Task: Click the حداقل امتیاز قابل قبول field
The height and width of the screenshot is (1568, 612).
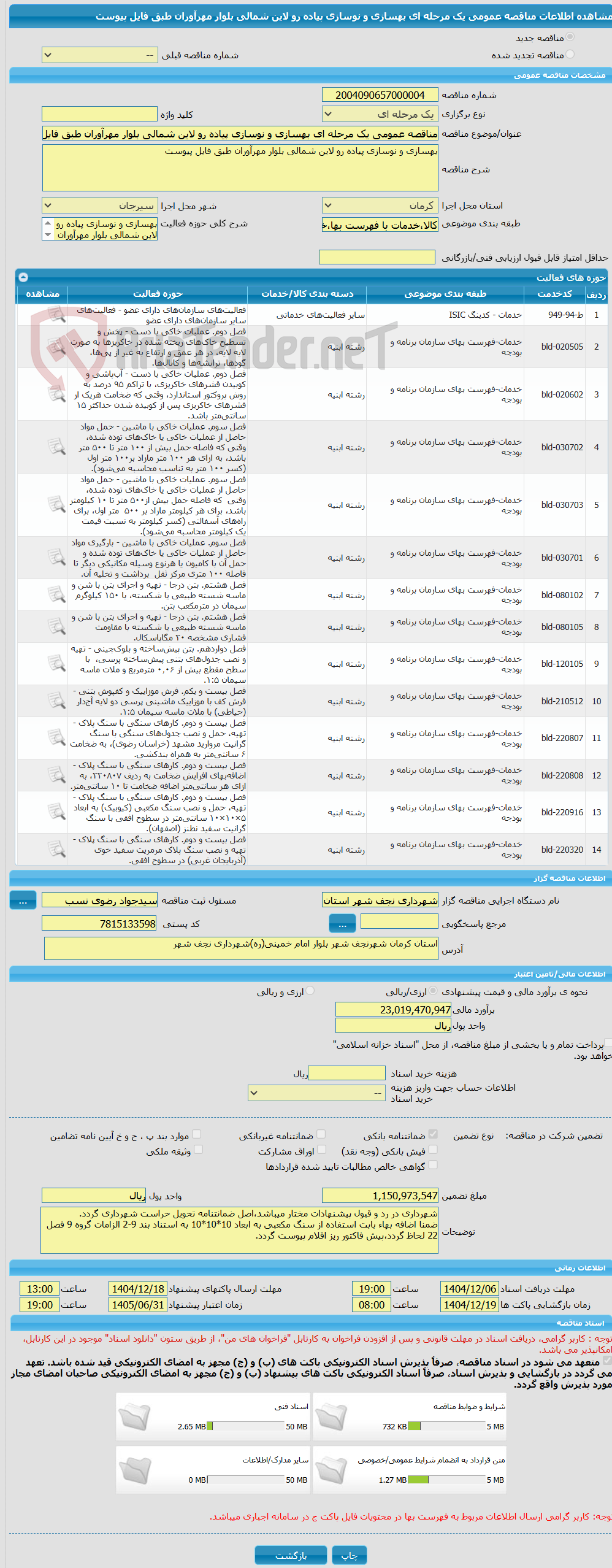Action: click(x=377, y=257)
